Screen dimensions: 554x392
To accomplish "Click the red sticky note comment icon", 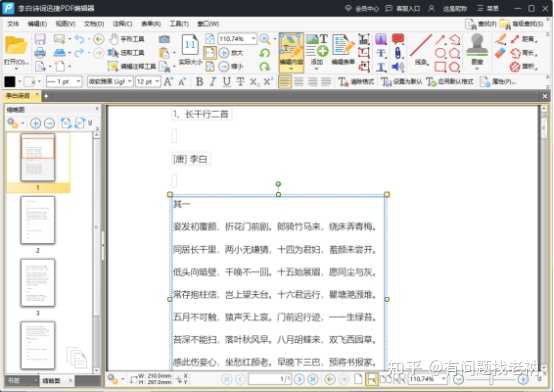I will [398, 39].
